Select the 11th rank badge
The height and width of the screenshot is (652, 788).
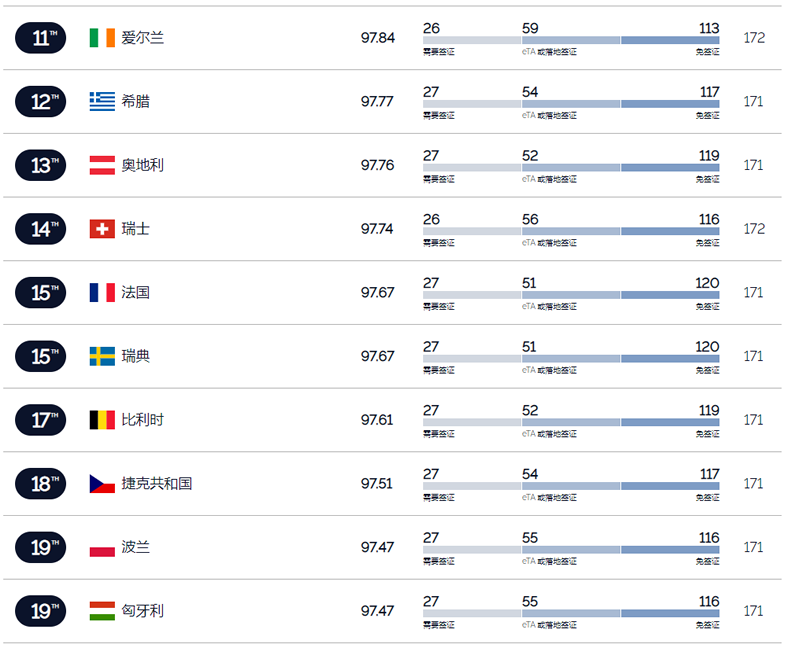coord(41,38)
